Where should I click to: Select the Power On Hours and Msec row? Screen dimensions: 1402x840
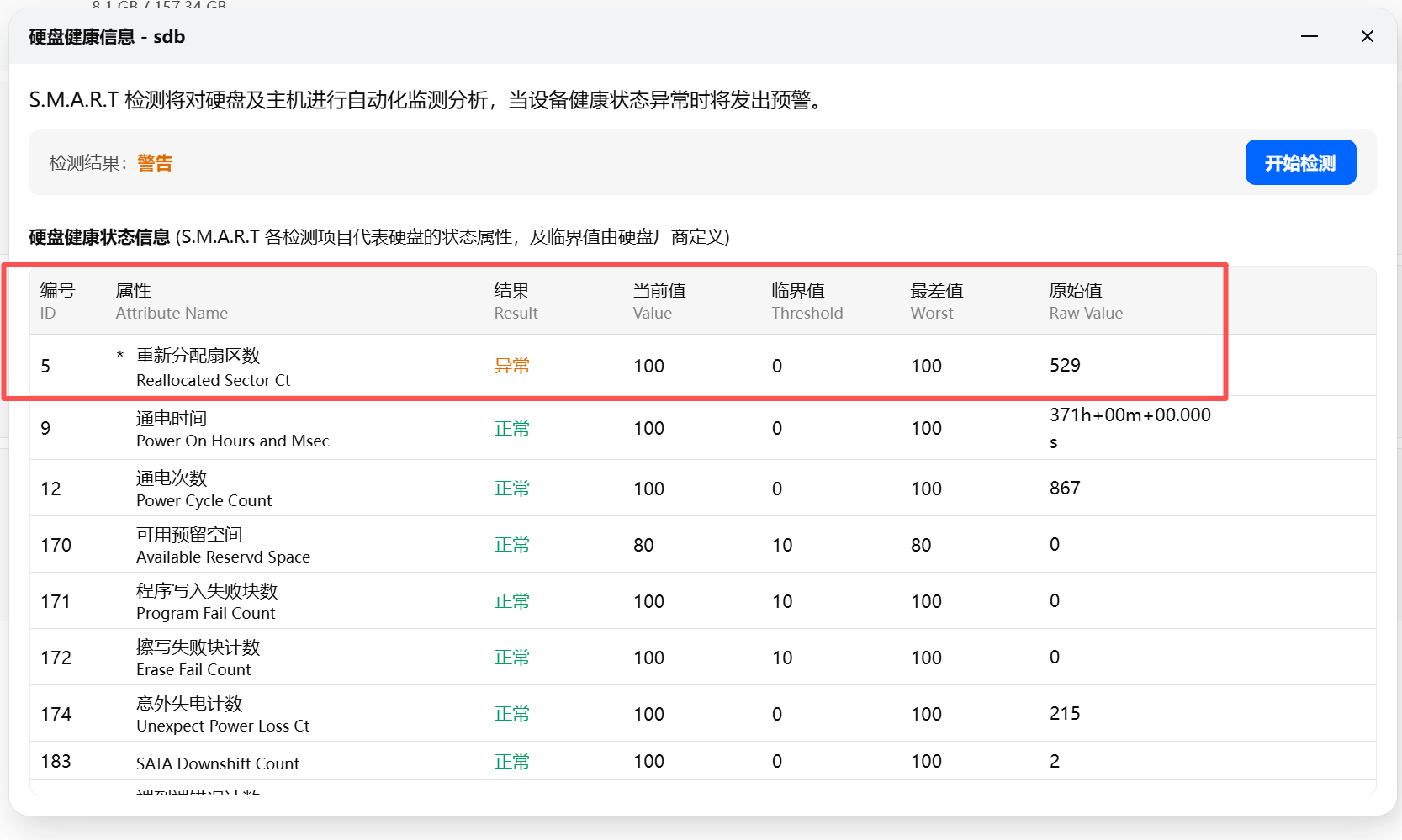[232, 429]
